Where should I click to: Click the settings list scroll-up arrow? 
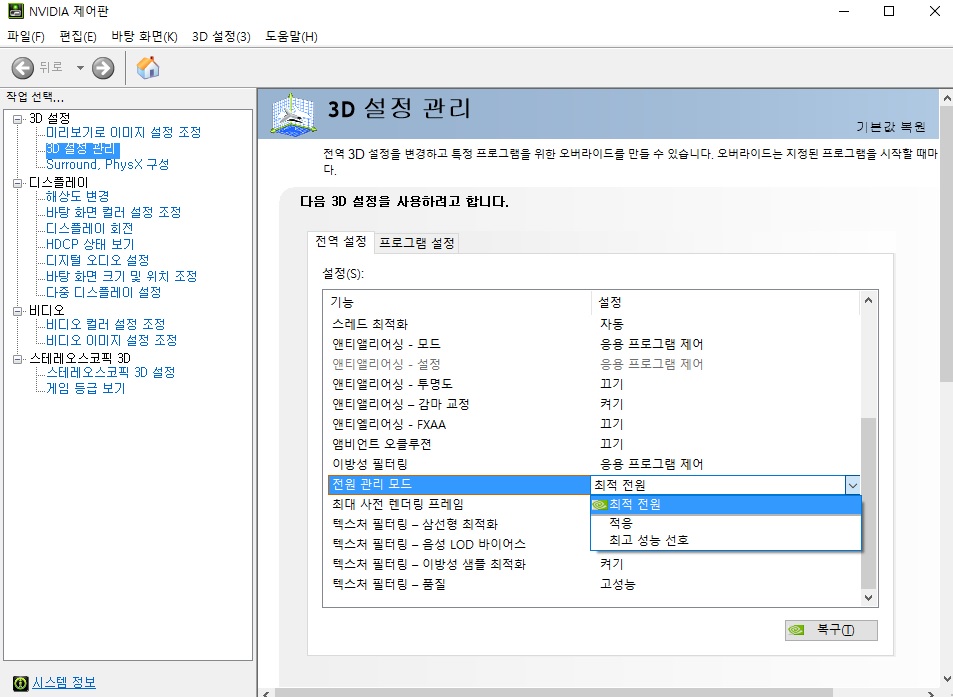pyautogui.click(x=869, y=300)
